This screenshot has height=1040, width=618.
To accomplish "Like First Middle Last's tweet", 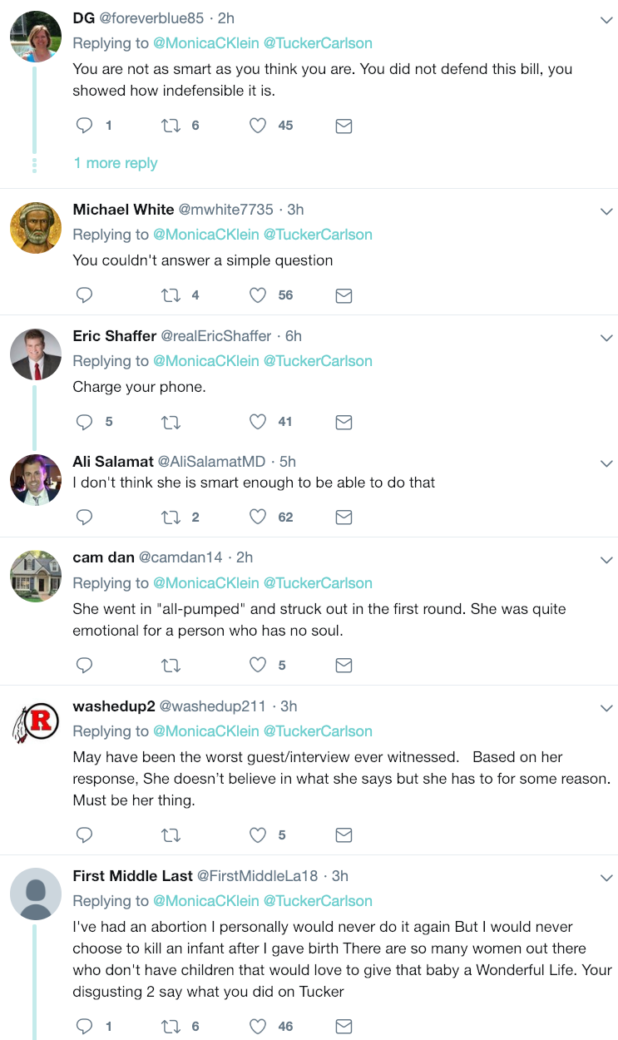I will 258,1026.
